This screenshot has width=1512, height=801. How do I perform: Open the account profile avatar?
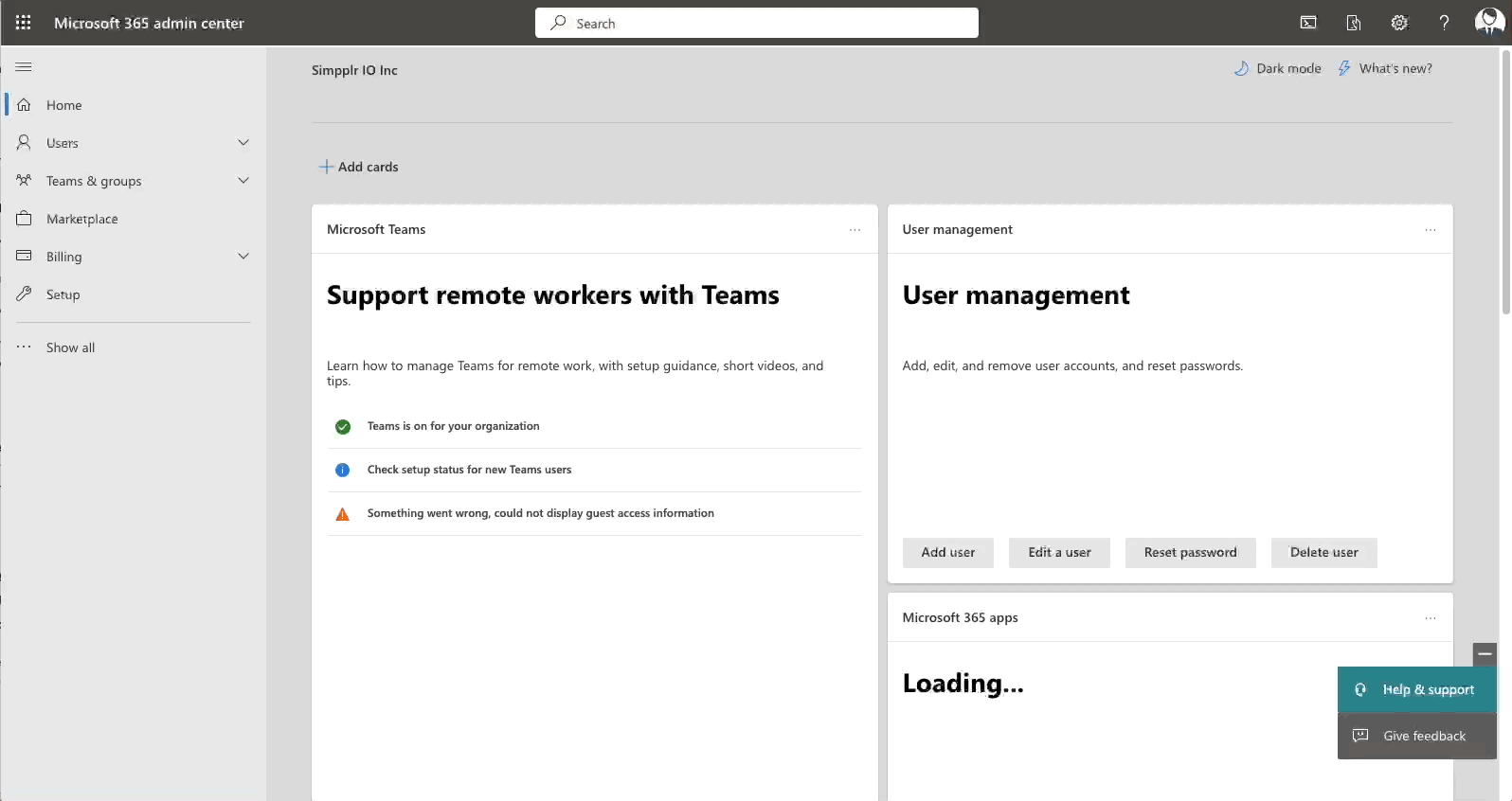pos(1489,22)
